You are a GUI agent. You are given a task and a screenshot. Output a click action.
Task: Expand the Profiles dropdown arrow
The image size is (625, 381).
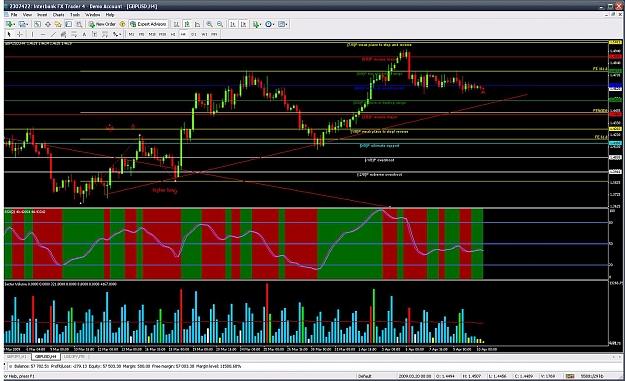(28, 24)
